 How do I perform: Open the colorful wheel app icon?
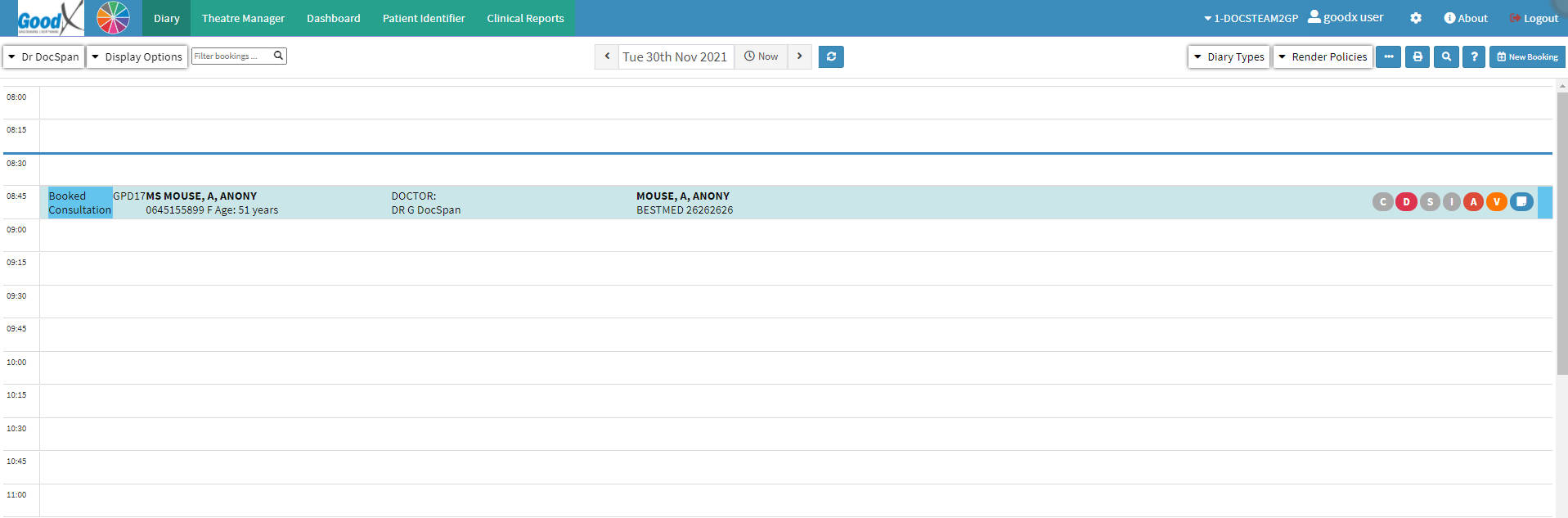coord(113,18)
